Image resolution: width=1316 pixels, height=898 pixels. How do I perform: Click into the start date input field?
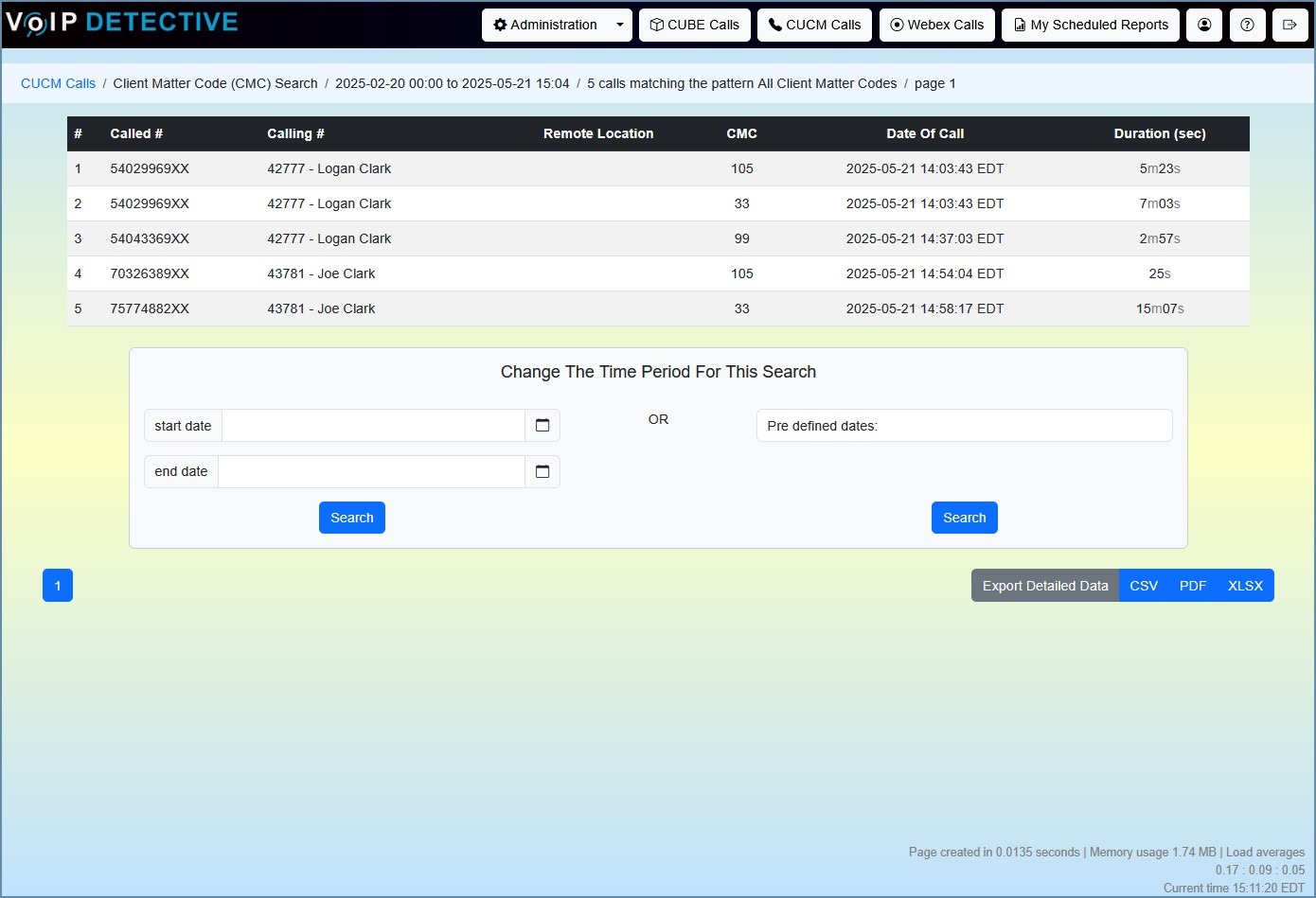[373, 426]
